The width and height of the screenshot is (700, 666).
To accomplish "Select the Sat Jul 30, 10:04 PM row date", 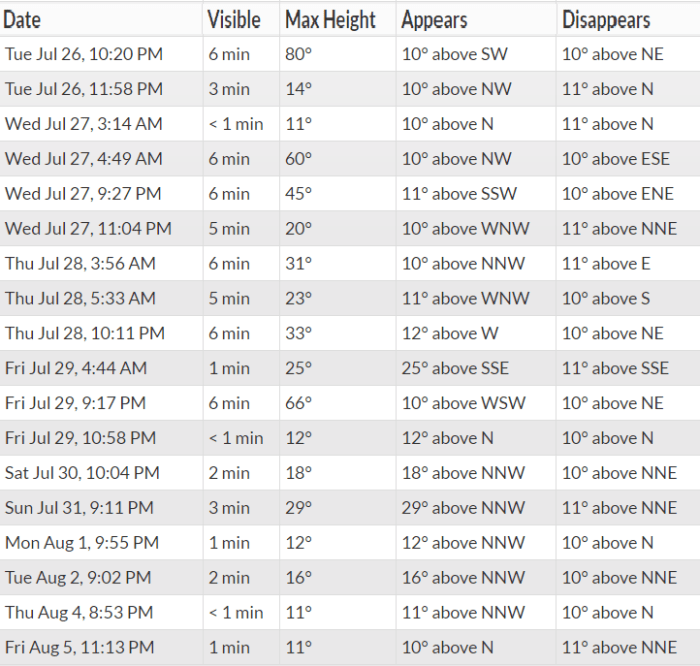I will 82,473.
